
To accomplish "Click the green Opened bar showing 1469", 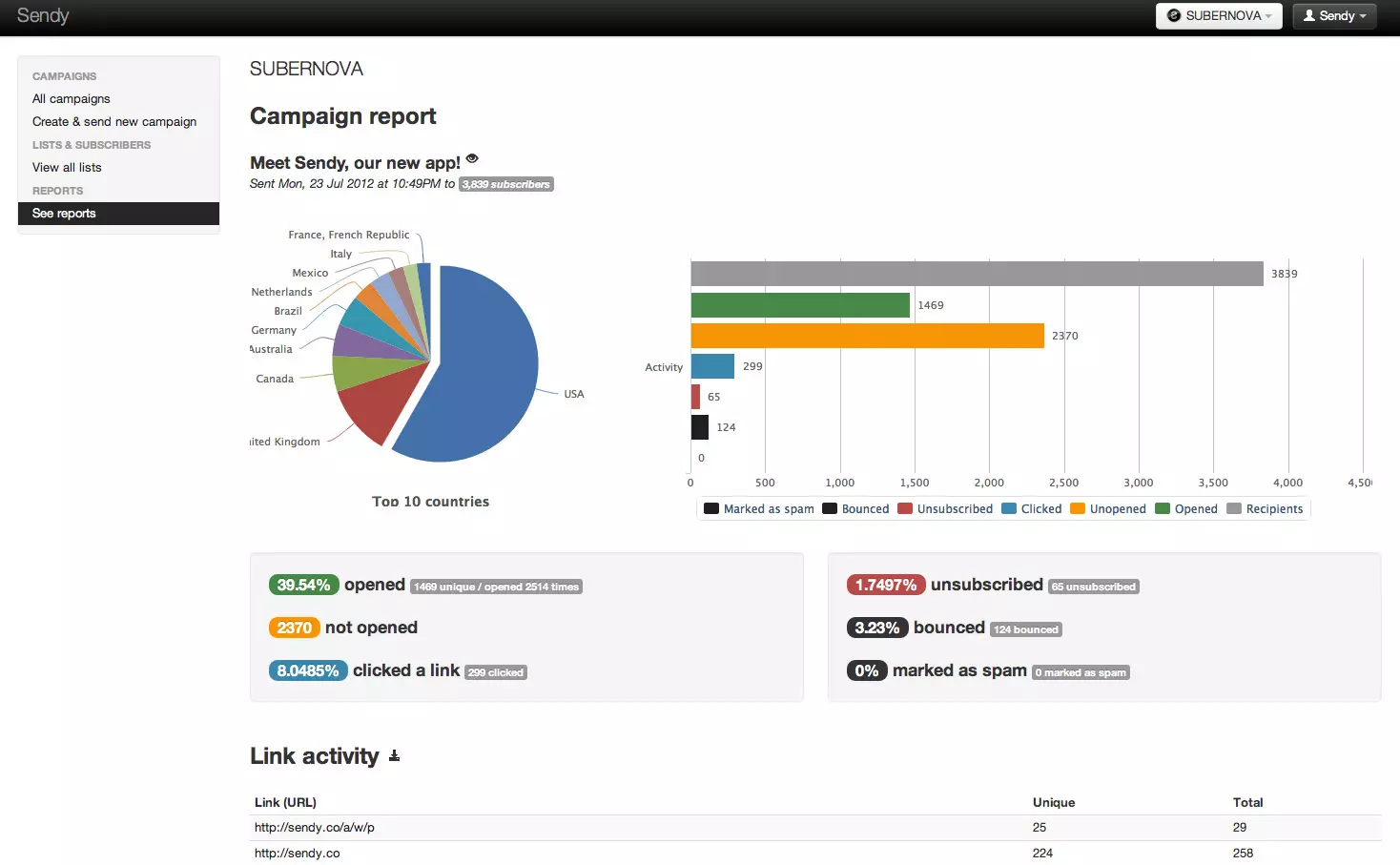I will pos(800,305).
